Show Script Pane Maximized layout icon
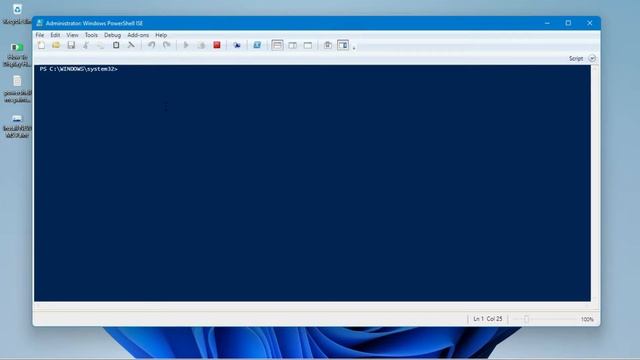The height and width of the screenshot is (360, 640). (308, 45)
